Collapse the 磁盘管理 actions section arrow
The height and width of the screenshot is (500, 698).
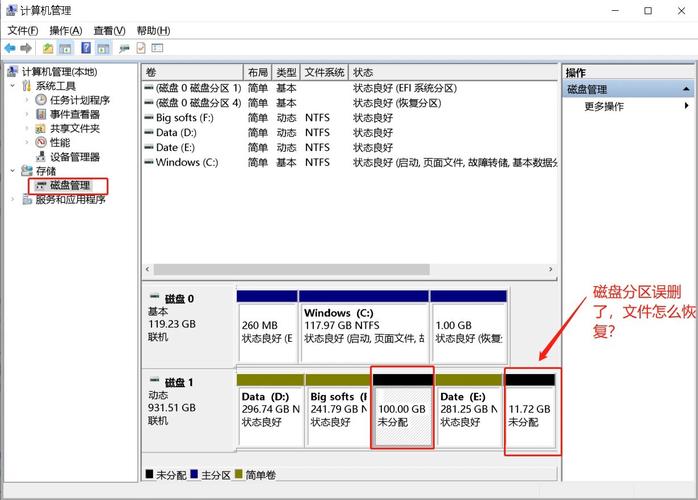pos(686,89)
